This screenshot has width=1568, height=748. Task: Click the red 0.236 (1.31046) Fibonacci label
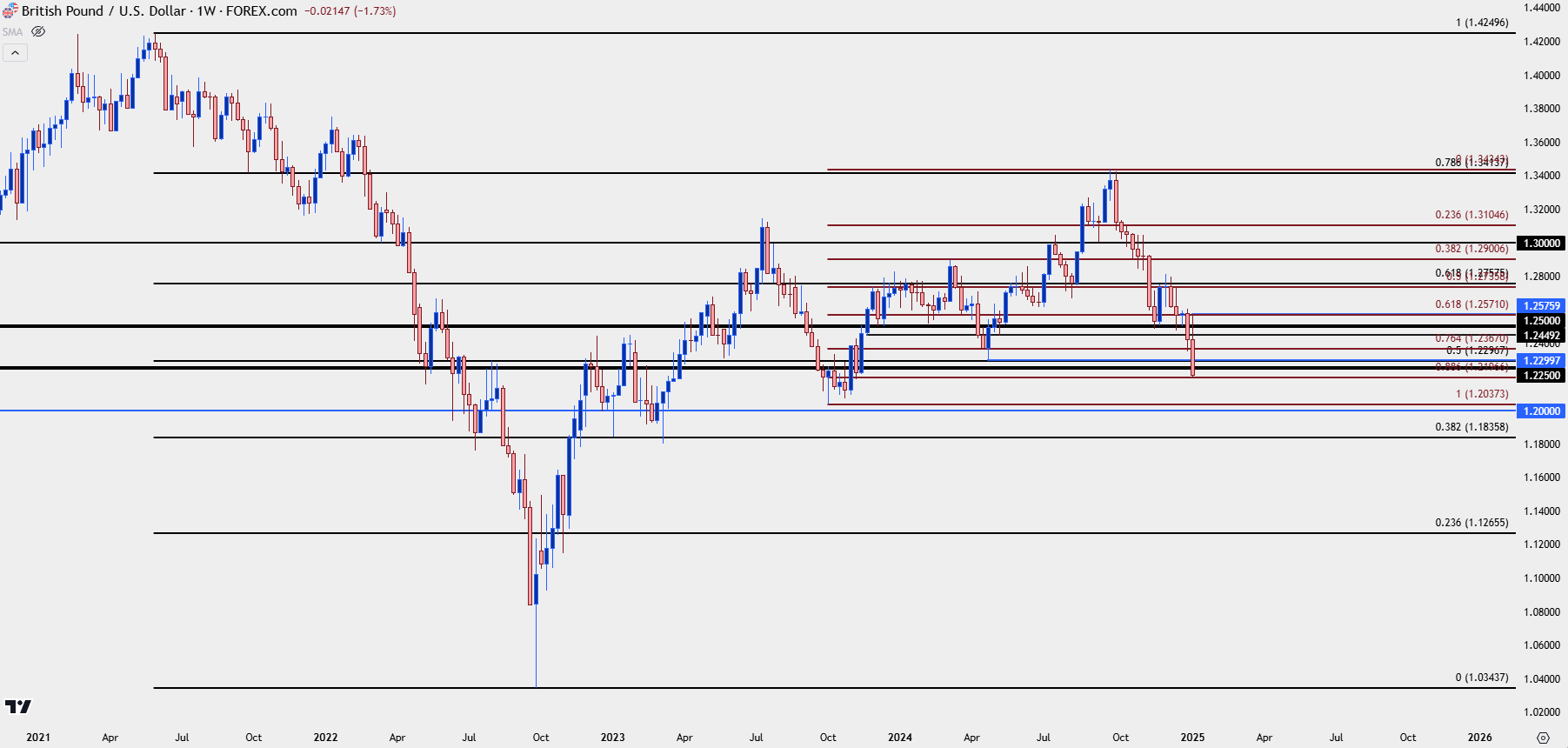(x=1471, y=215)
